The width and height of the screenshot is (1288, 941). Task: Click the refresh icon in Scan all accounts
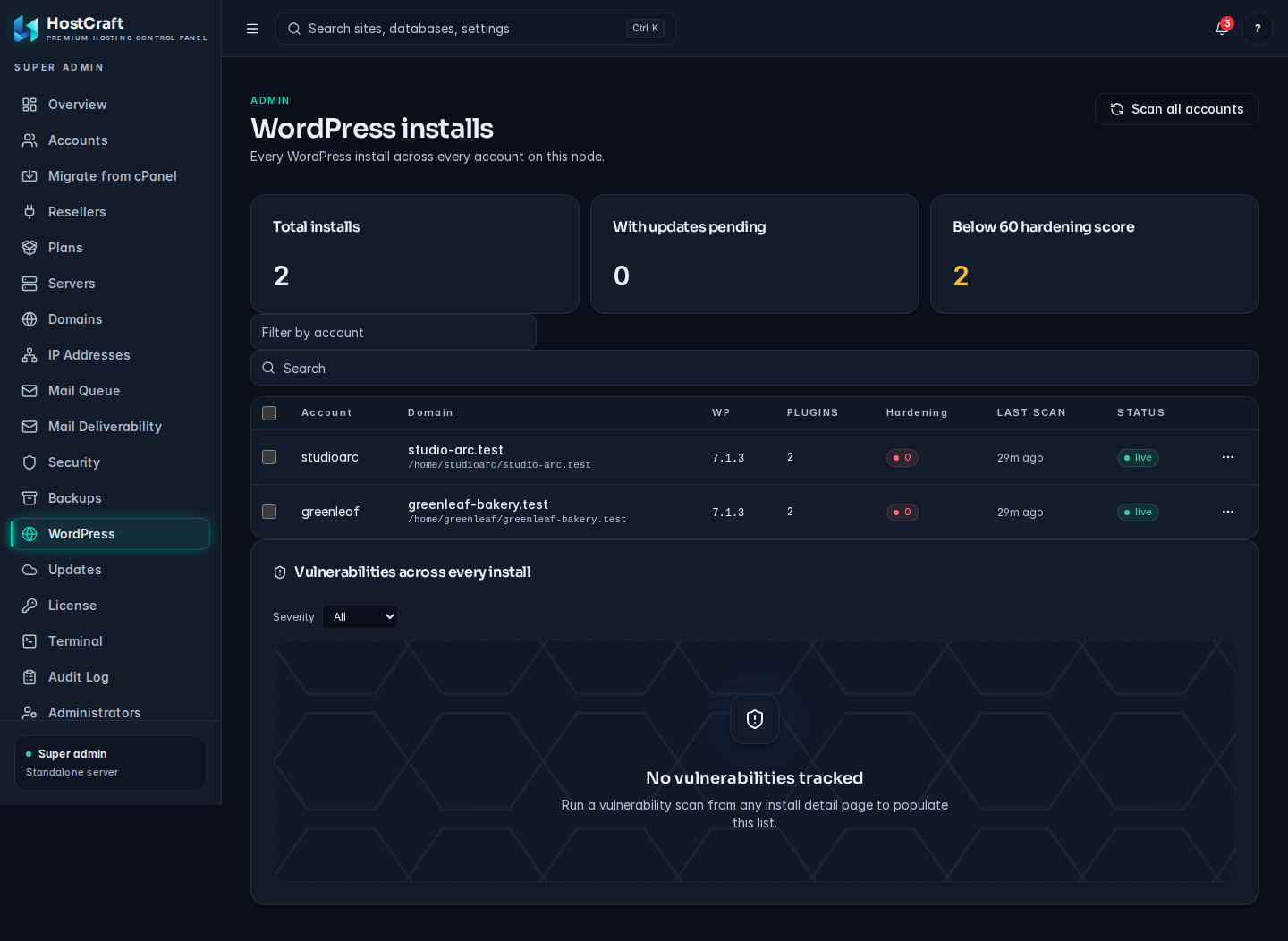[x=1117, y=109]
